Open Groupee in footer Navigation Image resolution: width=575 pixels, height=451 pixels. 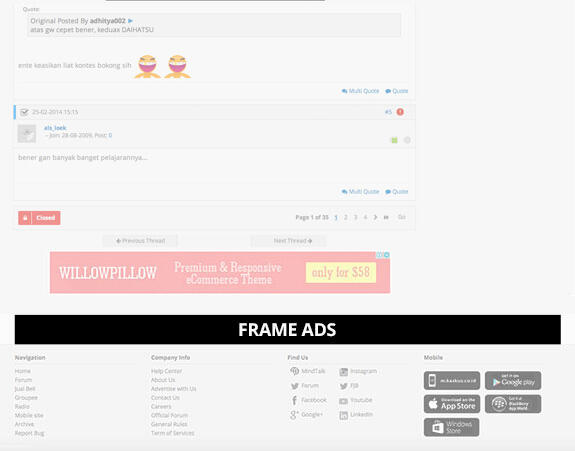(x=26, y=397)
